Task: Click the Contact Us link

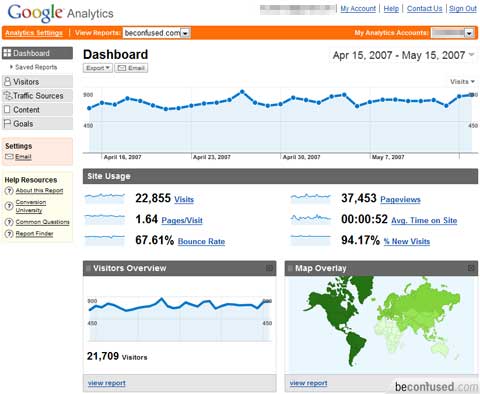Action: [x=424, y=9]
